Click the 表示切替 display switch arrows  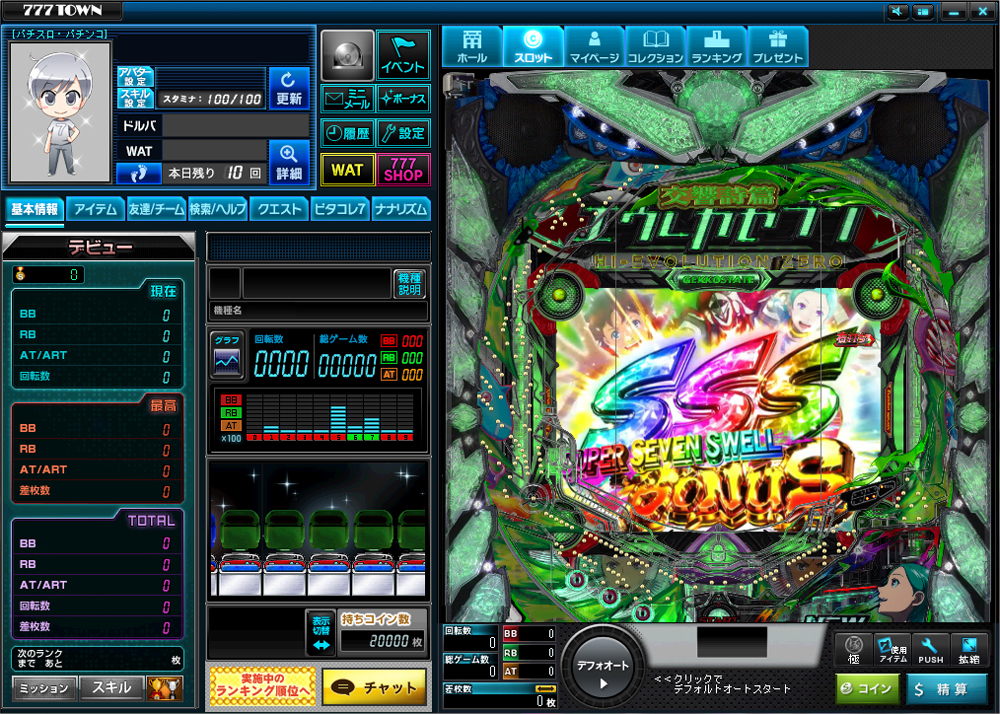321,632
